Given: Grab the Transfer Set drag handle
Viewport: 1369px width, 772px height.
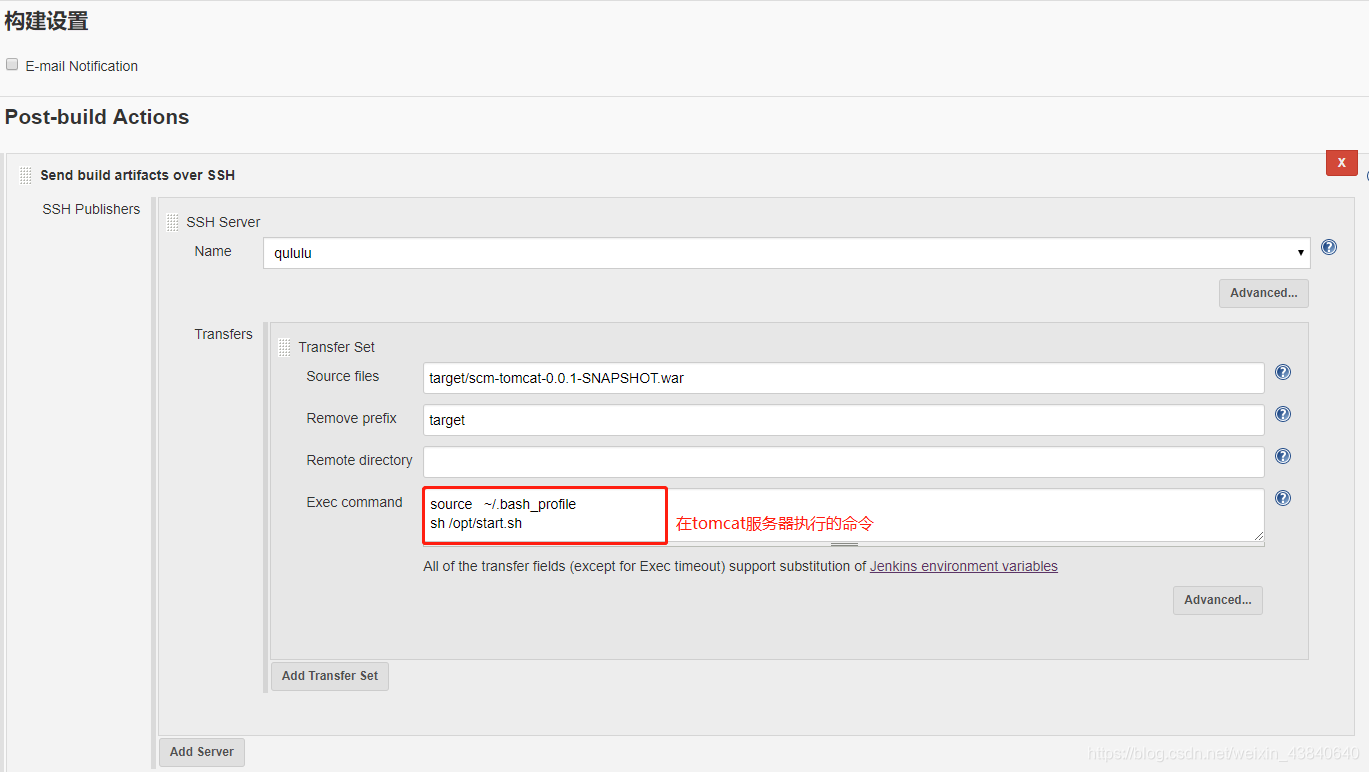Looking at the screenshot, I should [x=285, y=347].
